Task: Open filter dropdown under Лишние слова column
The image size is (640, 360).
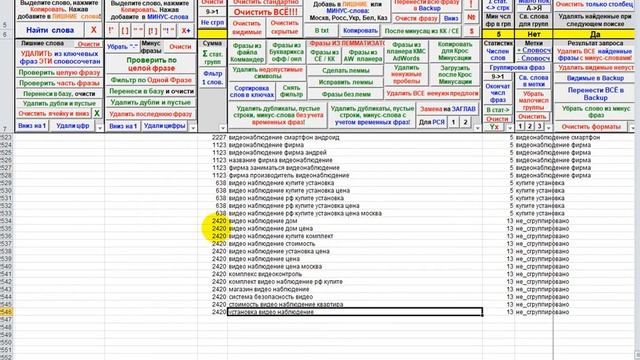Action: tap(100, 128)
